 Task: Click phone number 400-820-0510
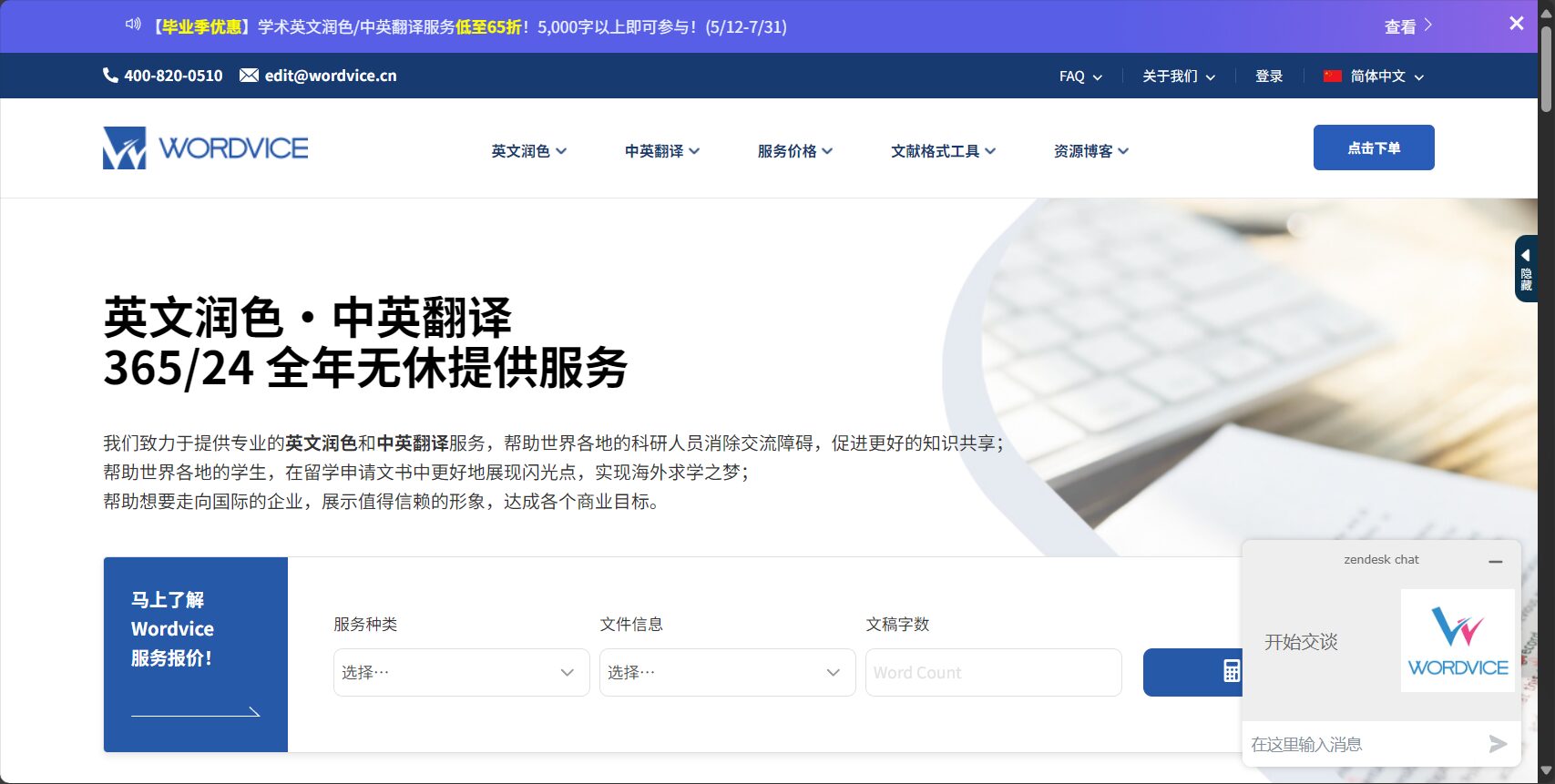click(173, 76)
